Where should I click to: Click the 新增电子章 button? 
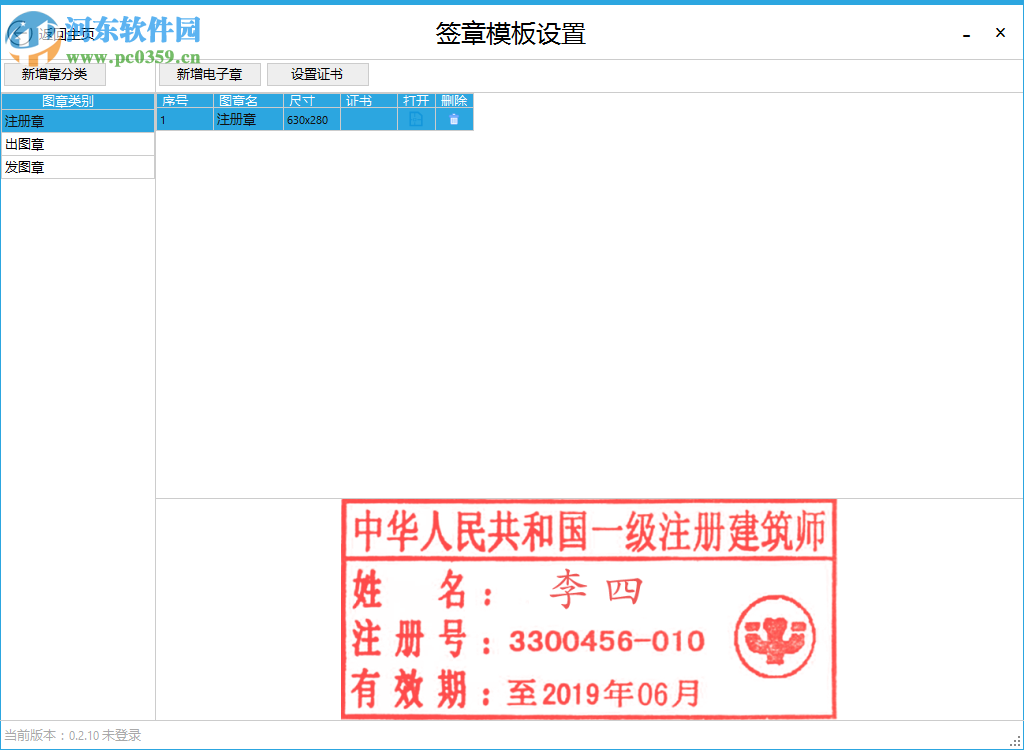(x=210, y=73)
